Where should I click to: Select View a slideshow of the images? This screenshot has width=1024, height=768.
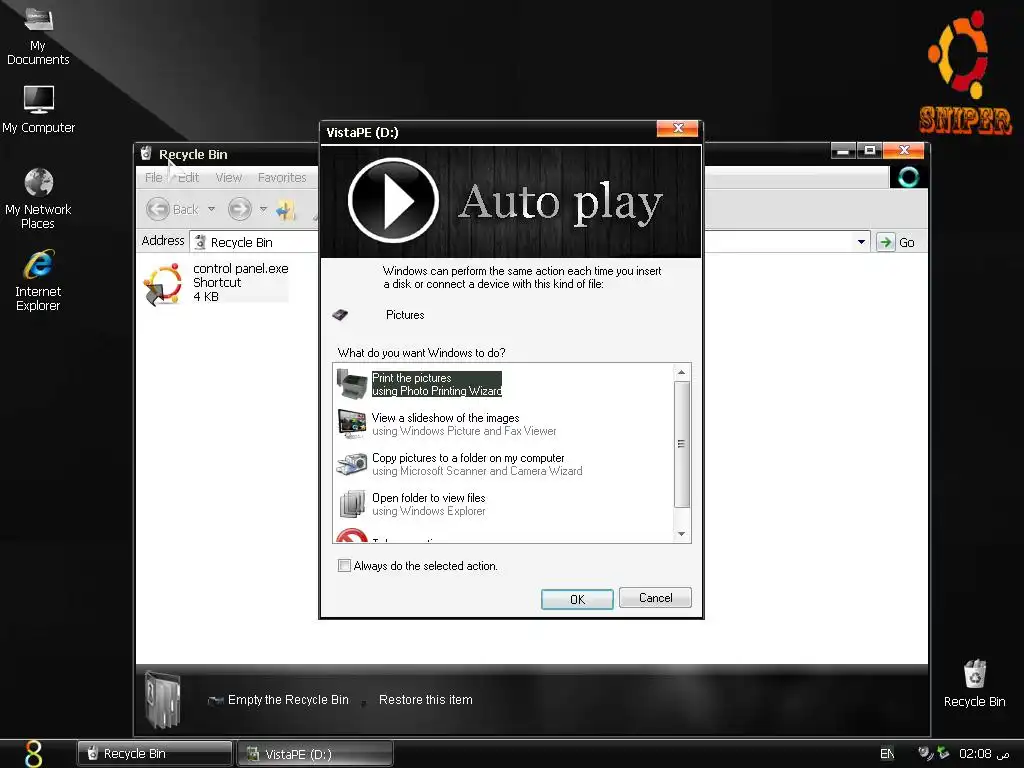[x=464, y=424]
